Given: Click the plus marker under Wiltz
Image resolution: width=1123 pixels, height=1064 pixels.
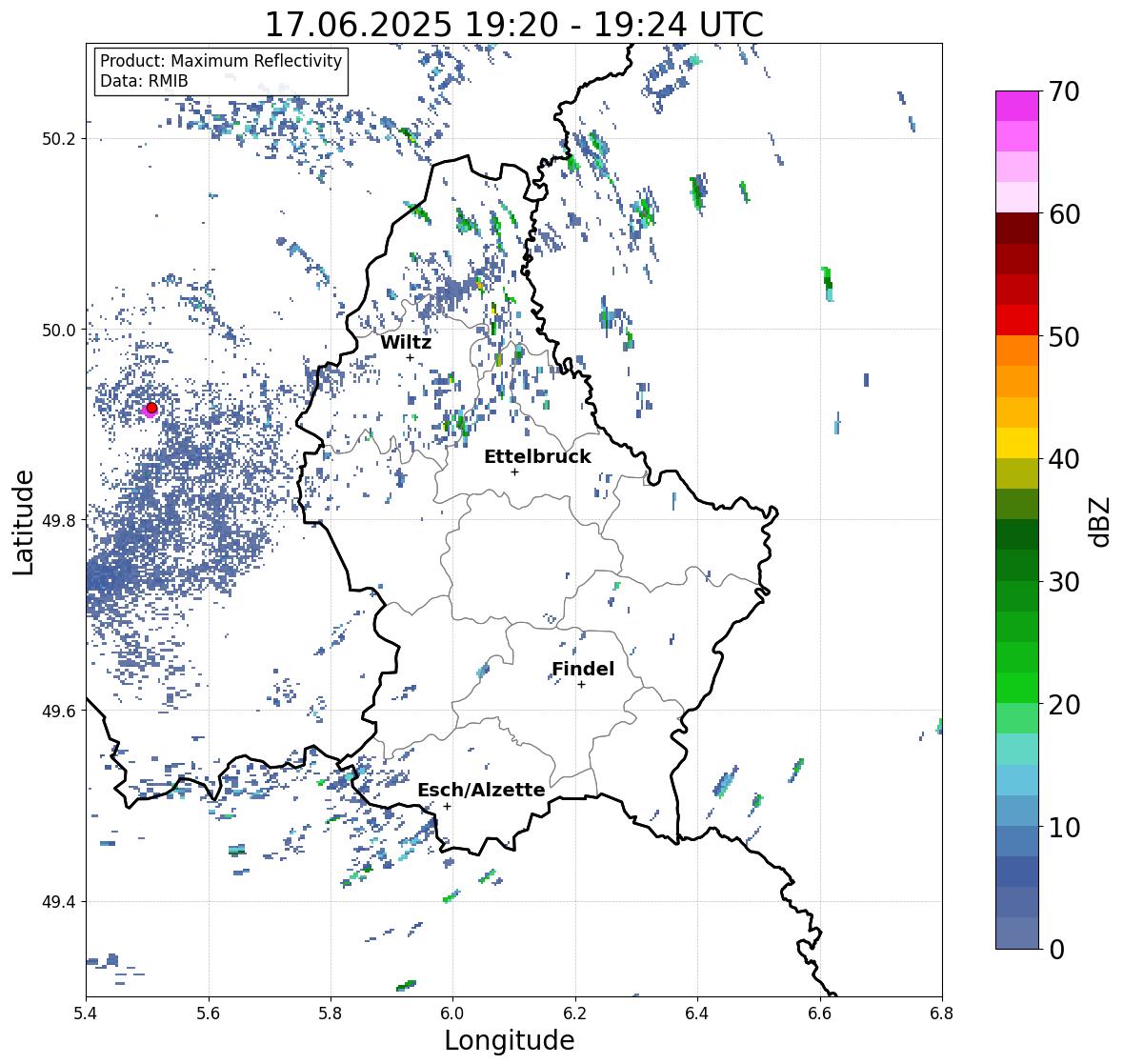Looking at the screenshot, I should coord(410,357).
